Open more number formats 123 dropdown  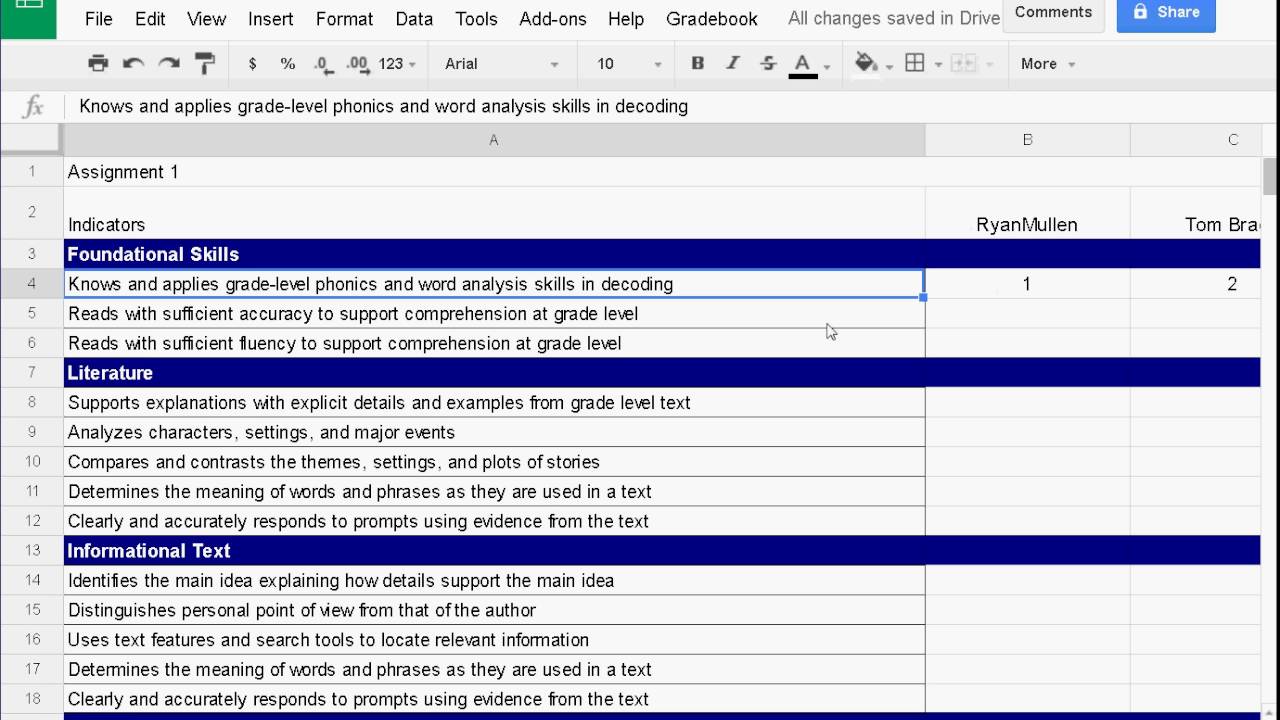coord(397,63)
